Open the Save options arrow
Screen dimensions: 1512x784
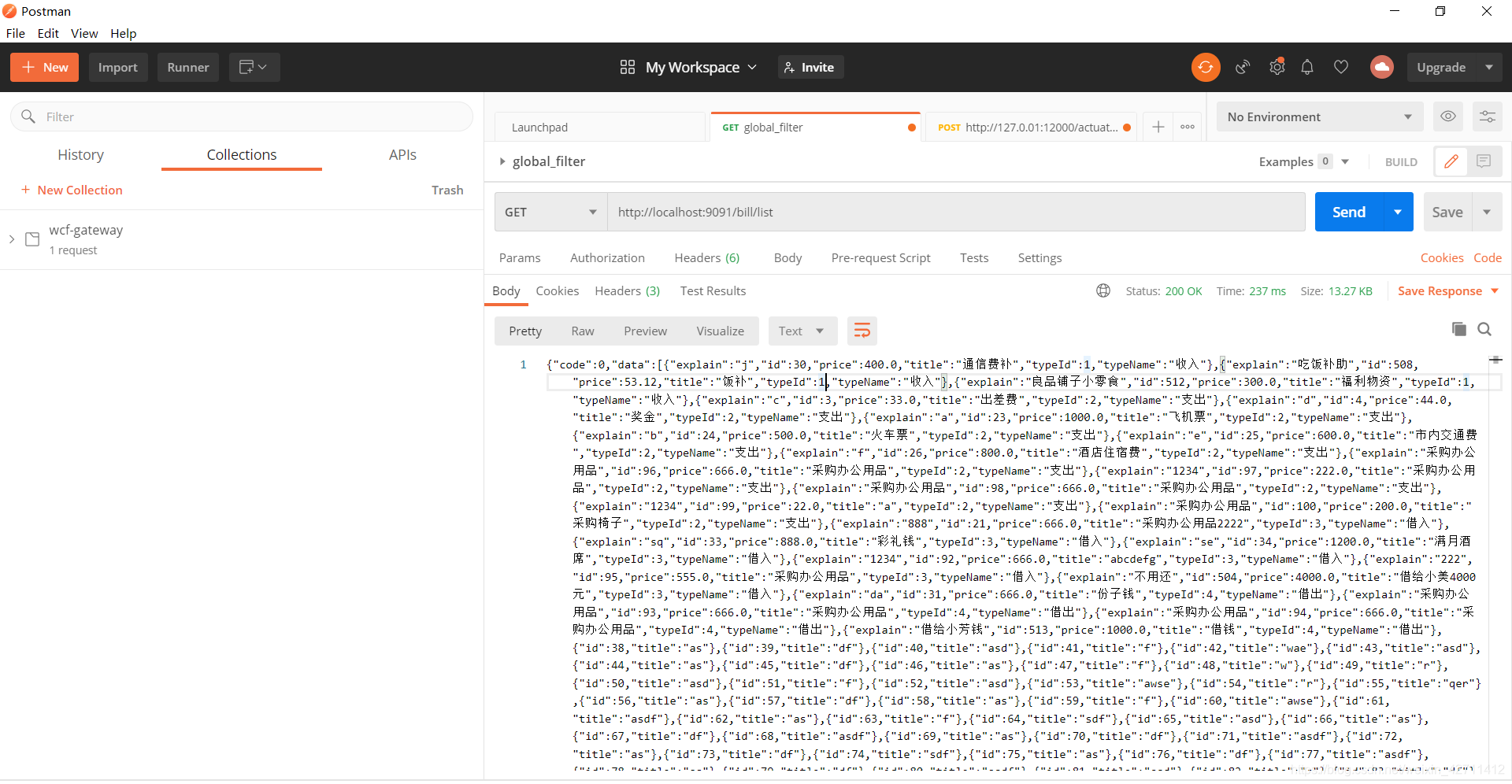[x=1487, y=212]
